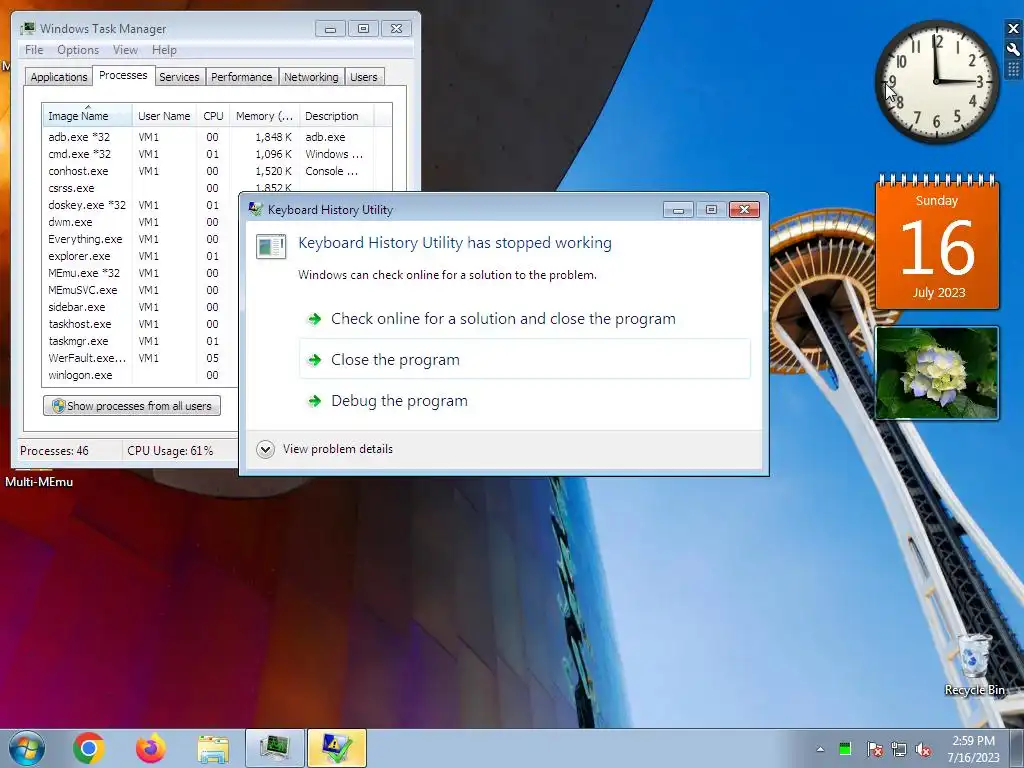Select winlogon.exe process
1024x768 pixels.
coord(141,375)
